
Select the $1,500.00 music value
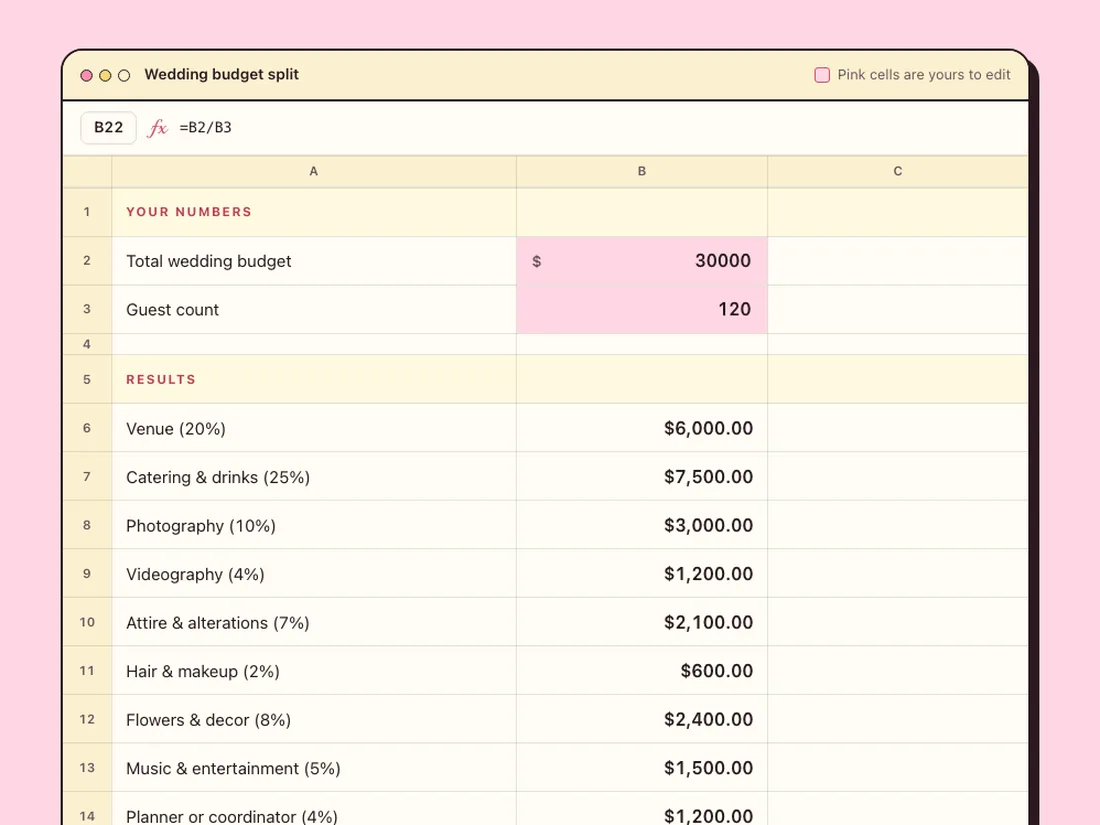pyautogui.click(x=642, y=767)
